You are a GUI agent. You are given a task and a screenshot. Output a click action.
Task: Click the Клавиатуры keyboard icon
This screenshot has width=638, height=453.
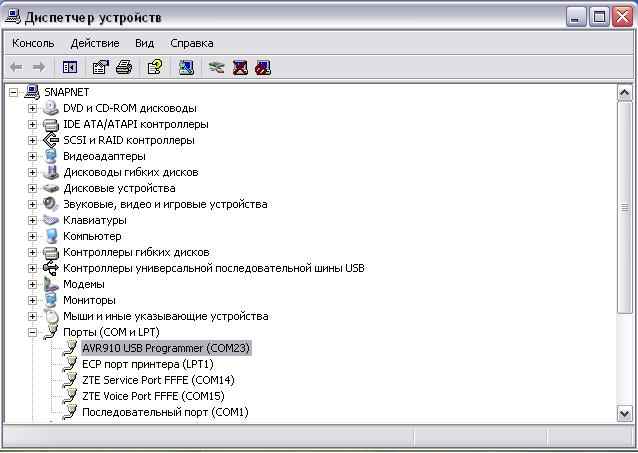coord(50,220)
